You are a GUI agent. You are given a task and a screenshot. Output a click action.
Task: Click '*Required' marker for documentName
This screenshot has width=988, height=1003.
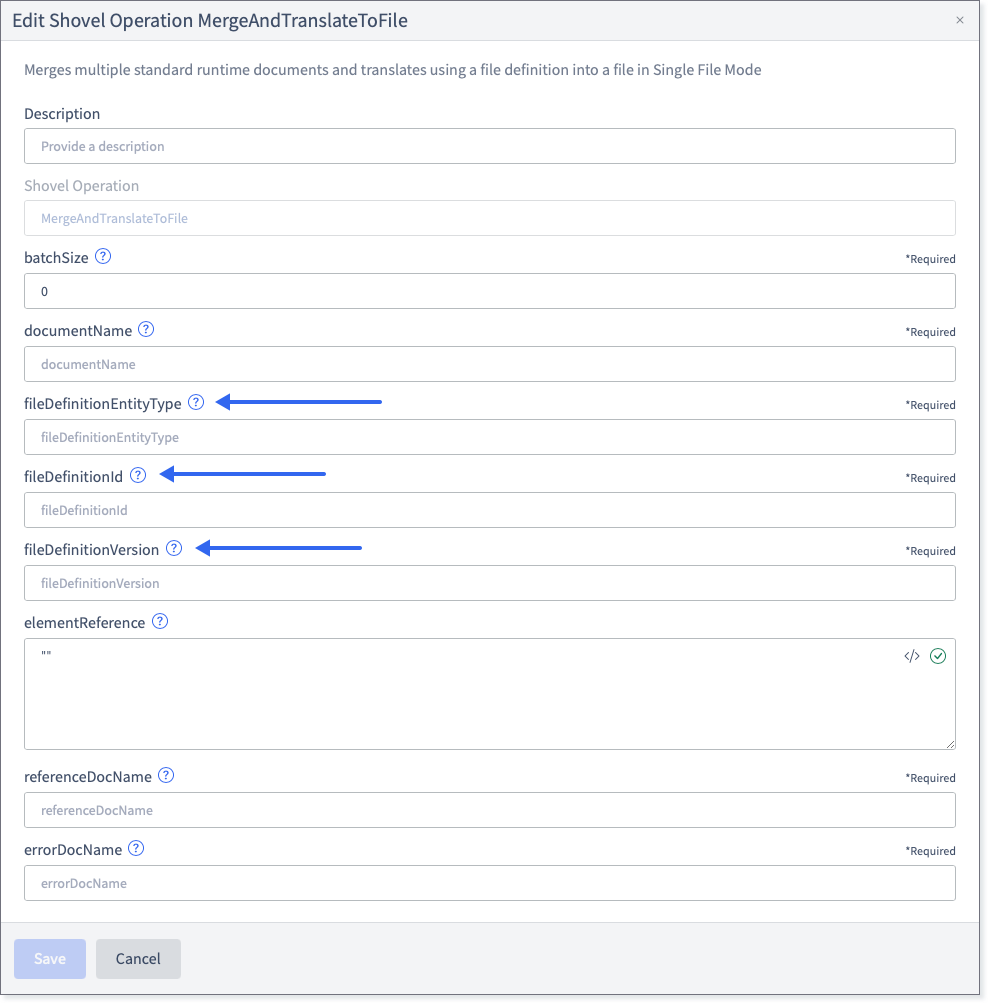click(930, 332)
